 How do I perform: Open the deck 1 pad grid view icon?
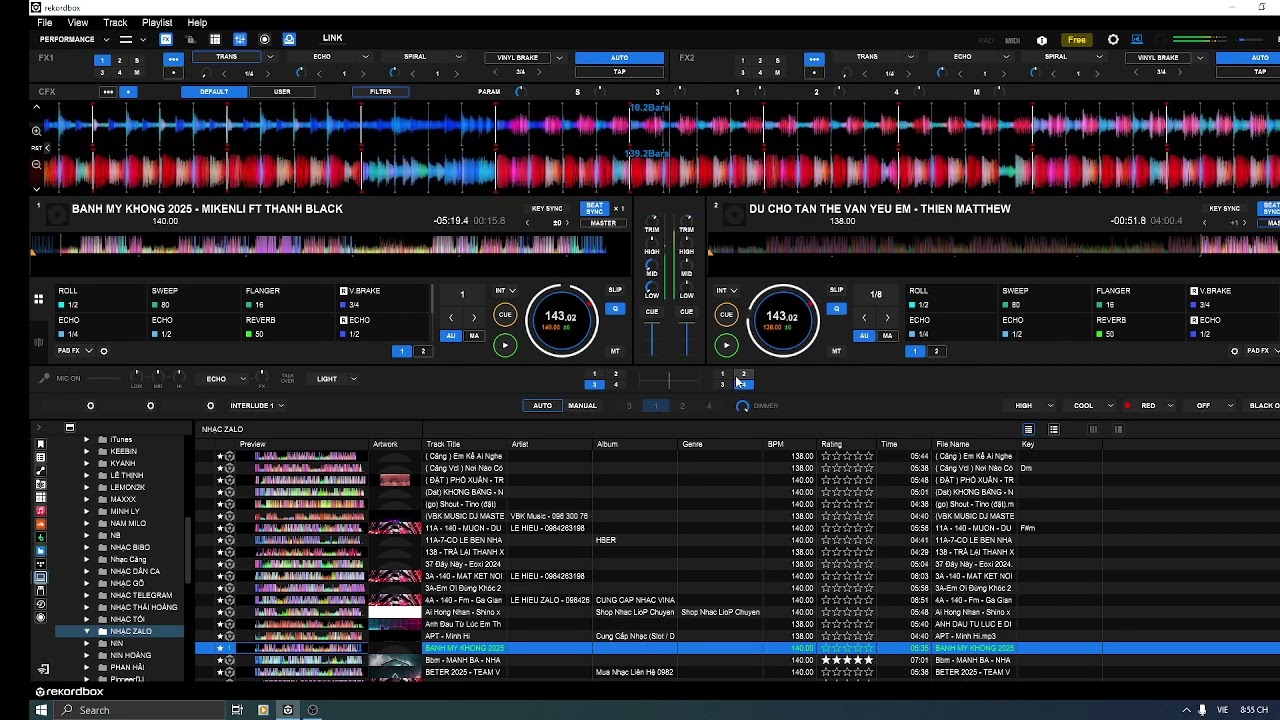(x=38, y=299)
